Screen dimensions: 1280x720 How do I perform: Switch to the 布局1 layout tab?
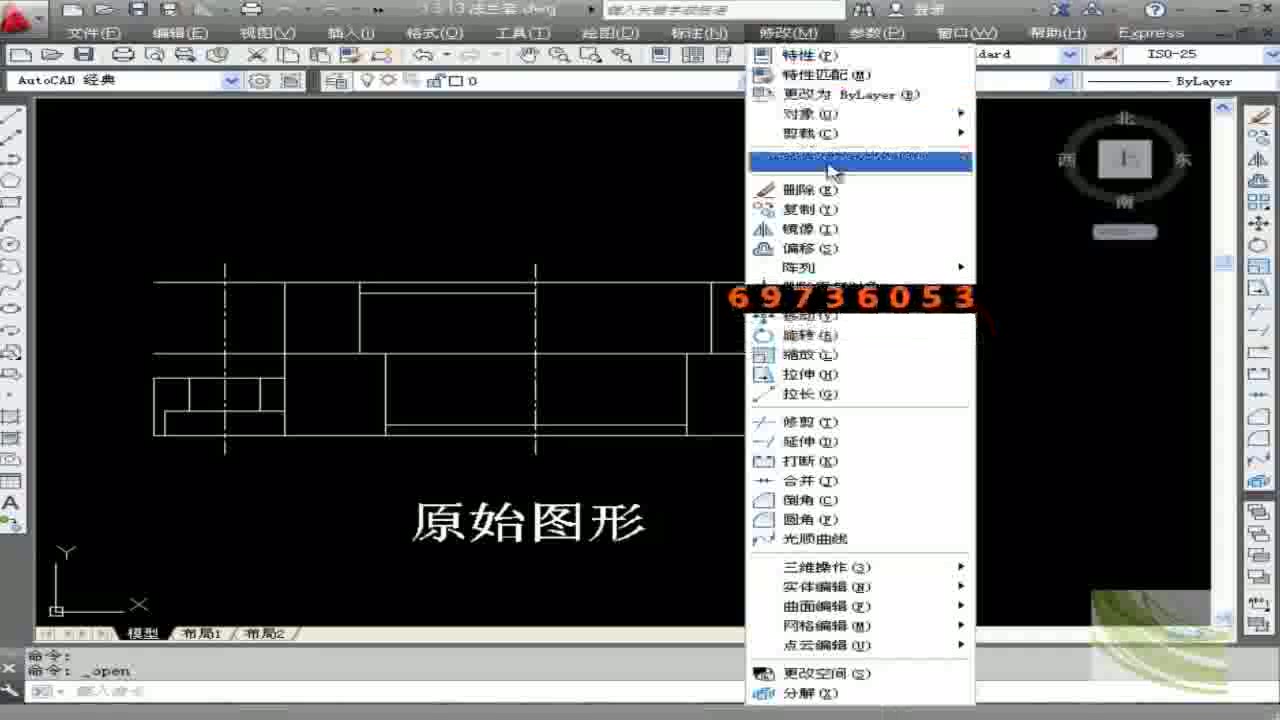198,633
